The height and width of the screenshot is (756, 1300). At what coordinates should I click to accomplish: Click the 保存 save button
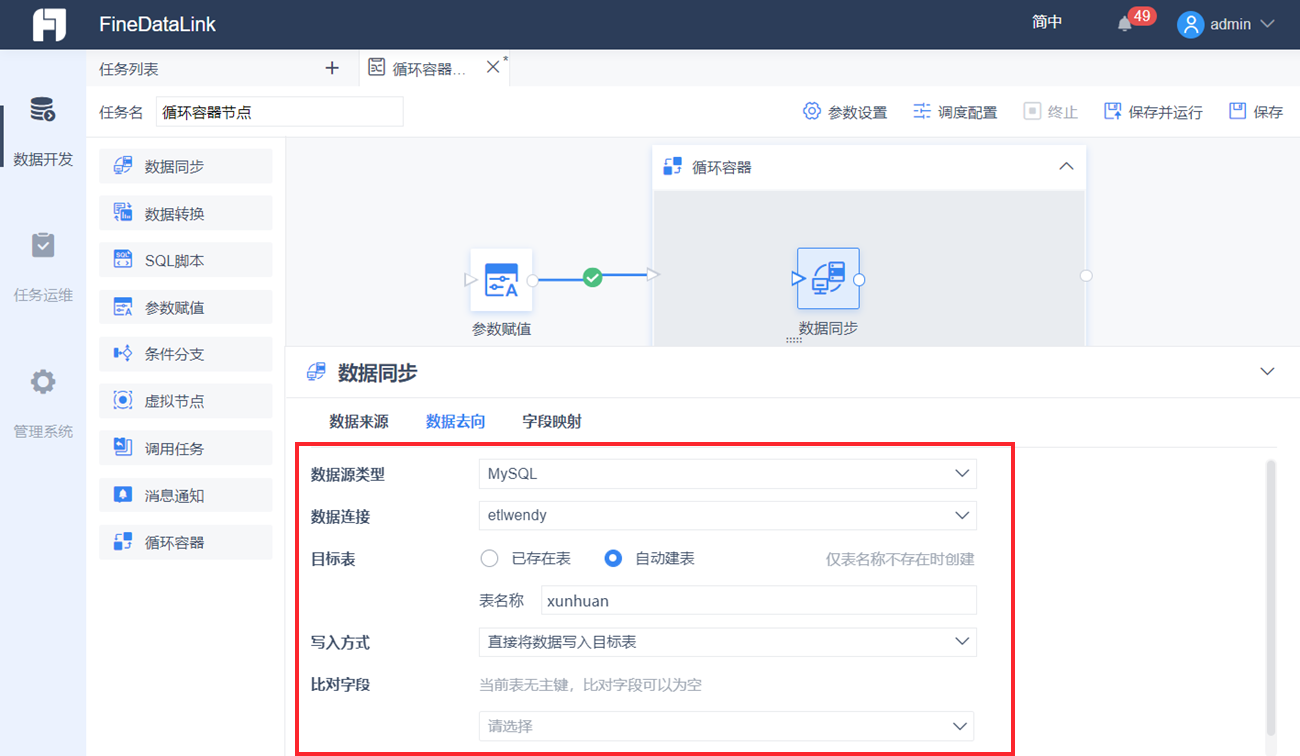pyautogui.click(x=1255, y=112)
